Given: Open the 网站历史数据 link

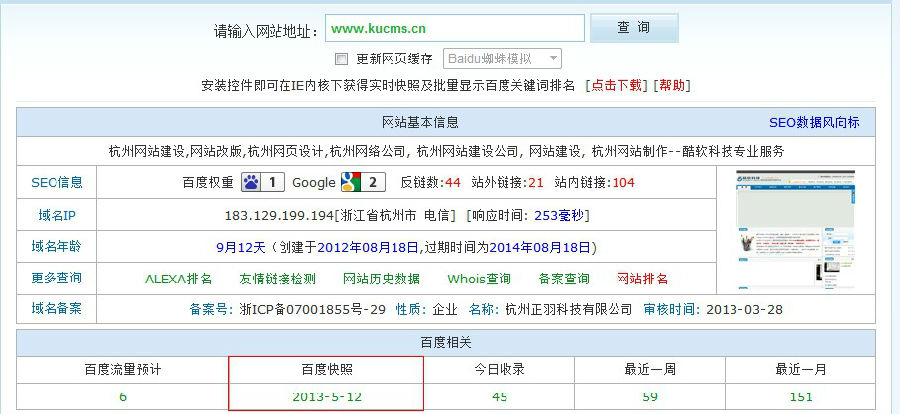Looking at the screenshot, I should pyautogui.click(x=381, y=279).
